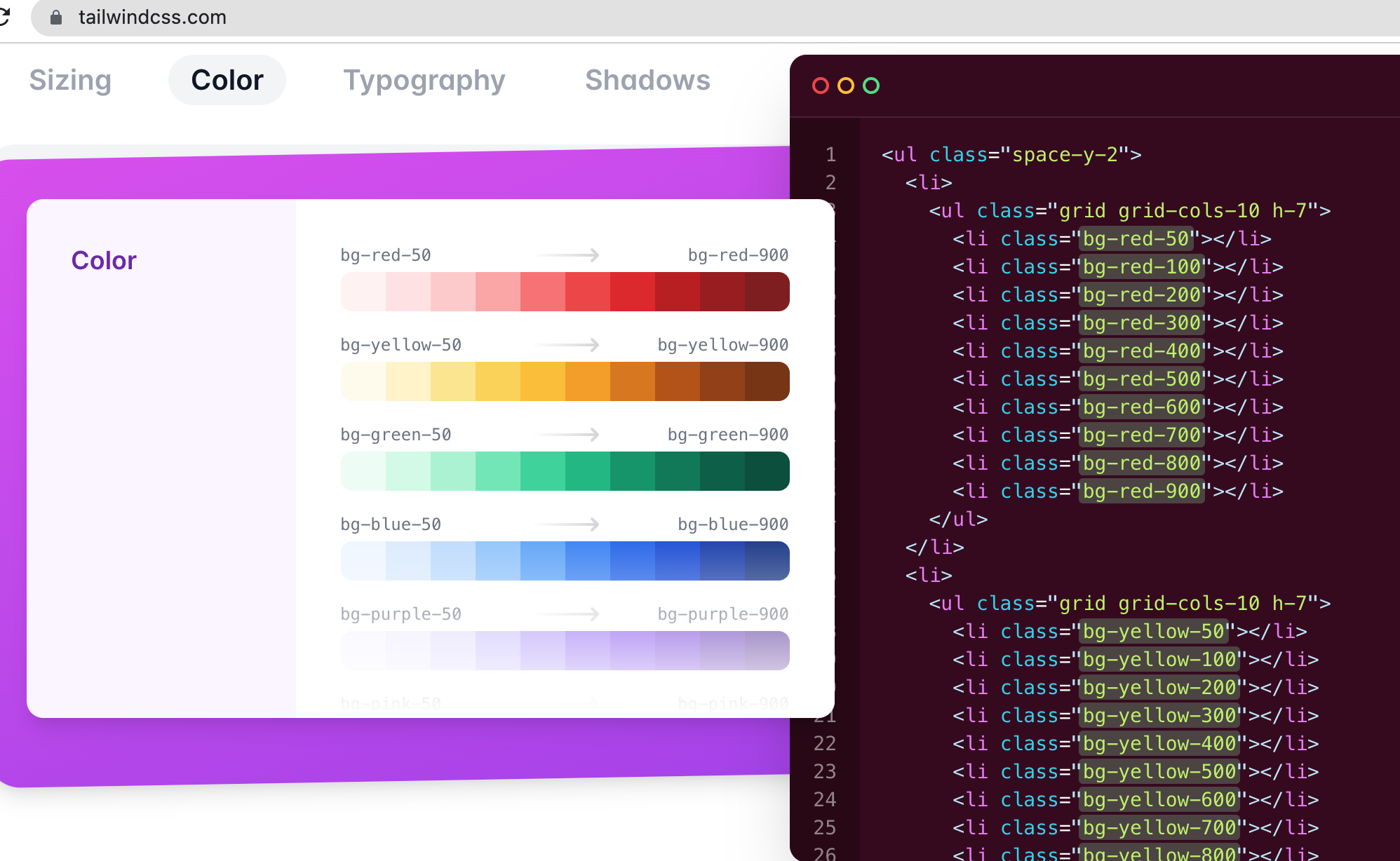
Task: Switch to the Shadows tab
Action: (x=647, y=80)
